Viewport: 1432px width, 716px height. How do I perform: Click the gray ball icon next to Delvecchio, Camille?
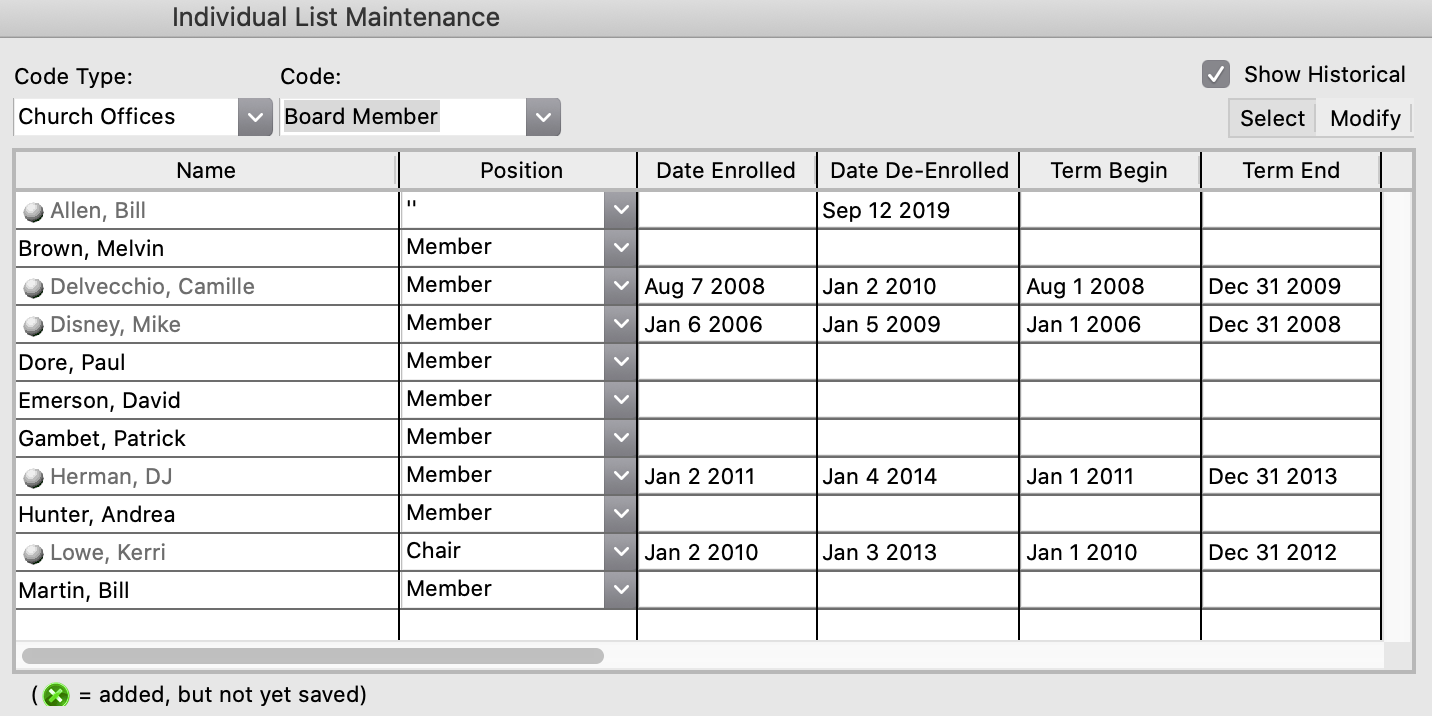34,288
